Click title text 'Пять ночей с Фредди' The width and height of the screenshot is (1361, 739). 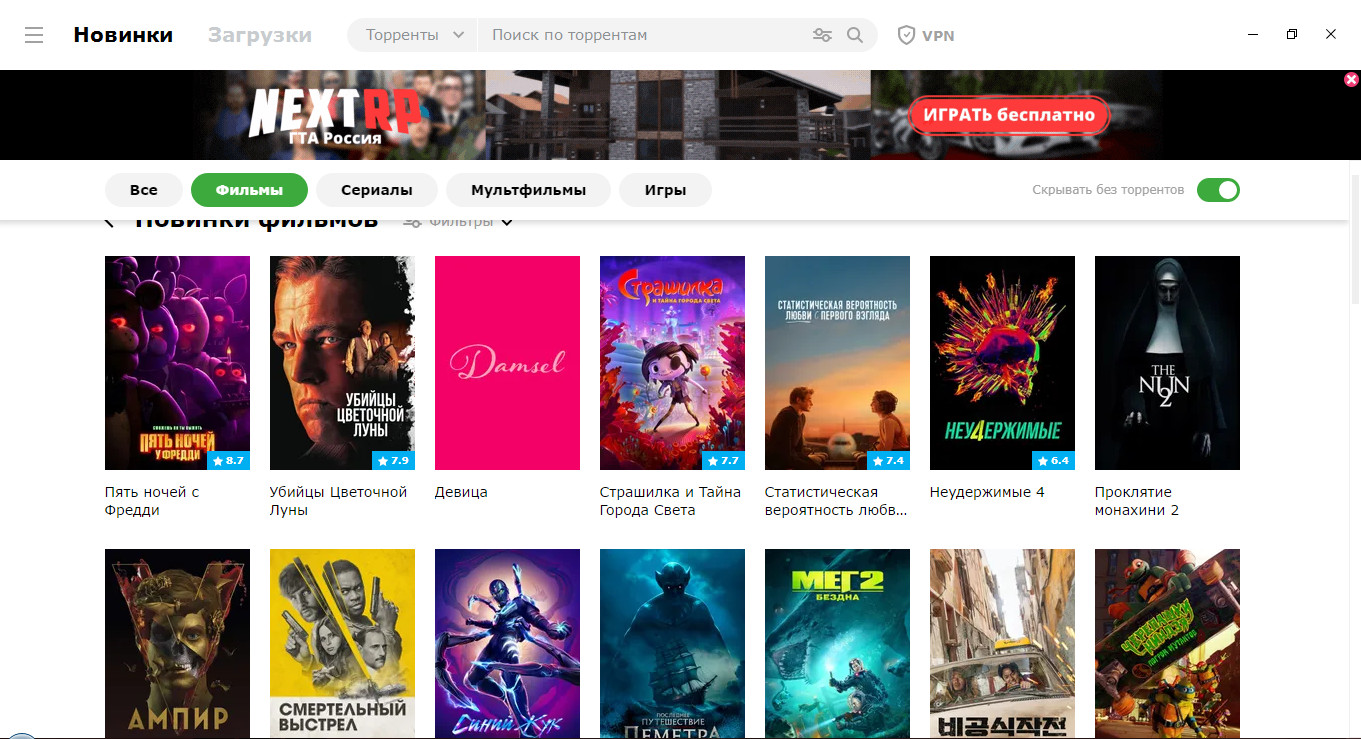click(x=152, y=501)
